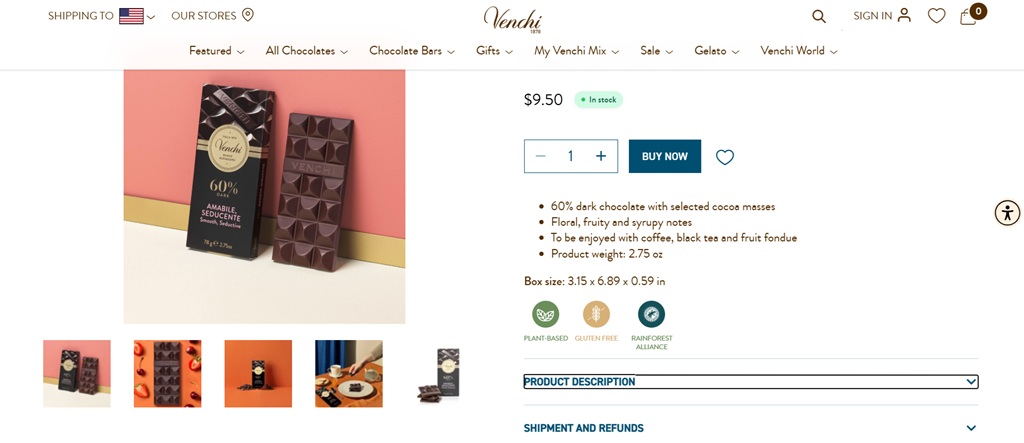This screenshot has height=443, width=1024.
Task: Open the accessibility options icon
Action: [1007, 212]
